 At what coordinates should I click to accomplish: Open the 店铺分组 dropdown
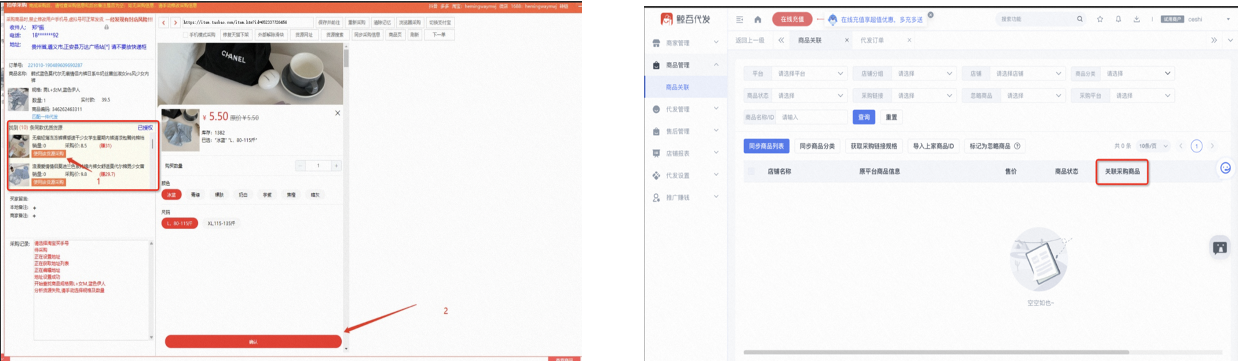point(905,73)
